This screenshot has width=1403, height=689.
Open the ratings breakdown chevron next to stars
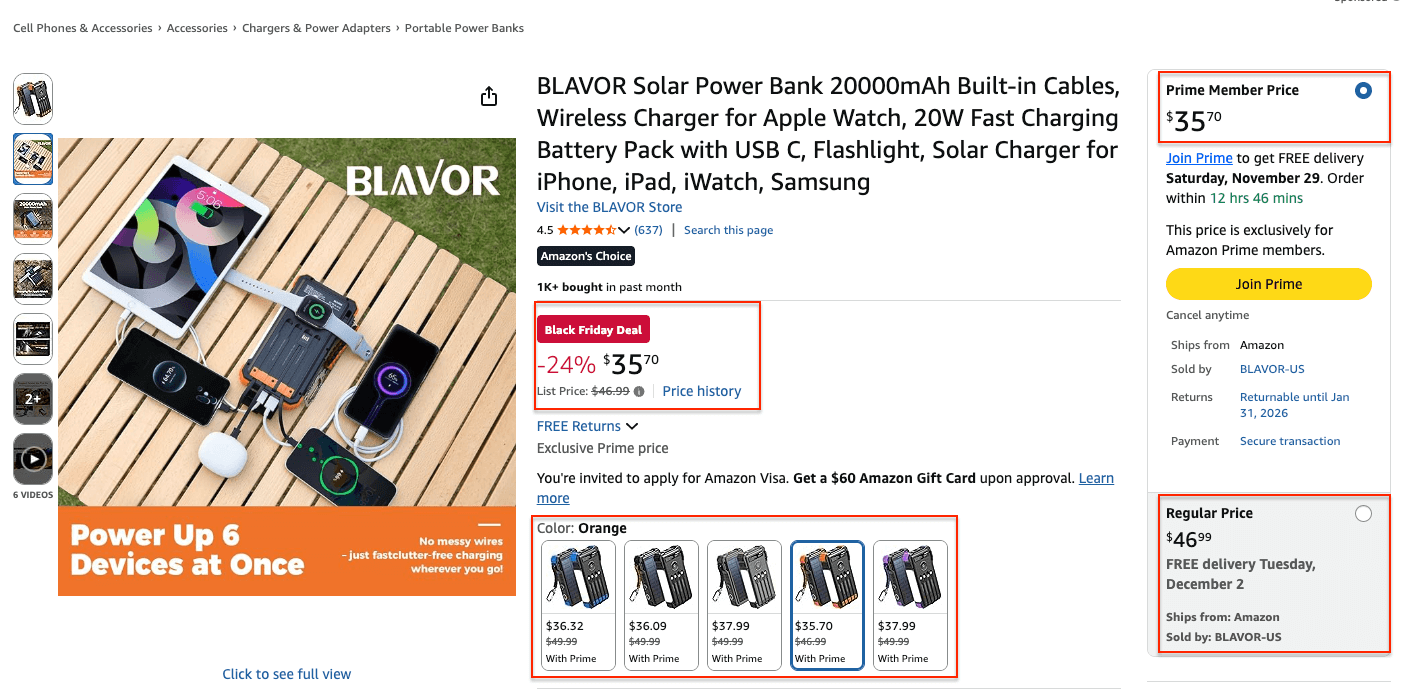click(625, 229)
